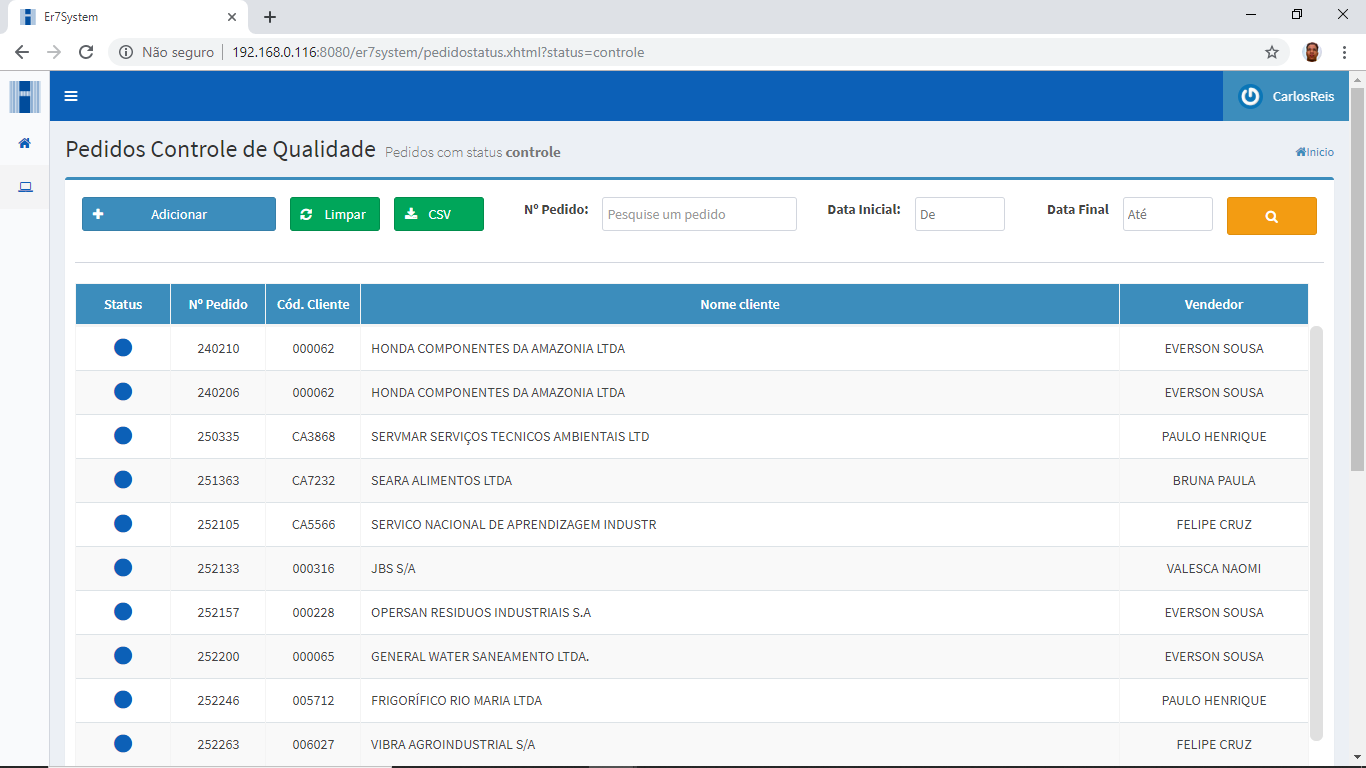Close the Er7System browser tab
This screenshot has width=1366, height=768.
[232, 17]
